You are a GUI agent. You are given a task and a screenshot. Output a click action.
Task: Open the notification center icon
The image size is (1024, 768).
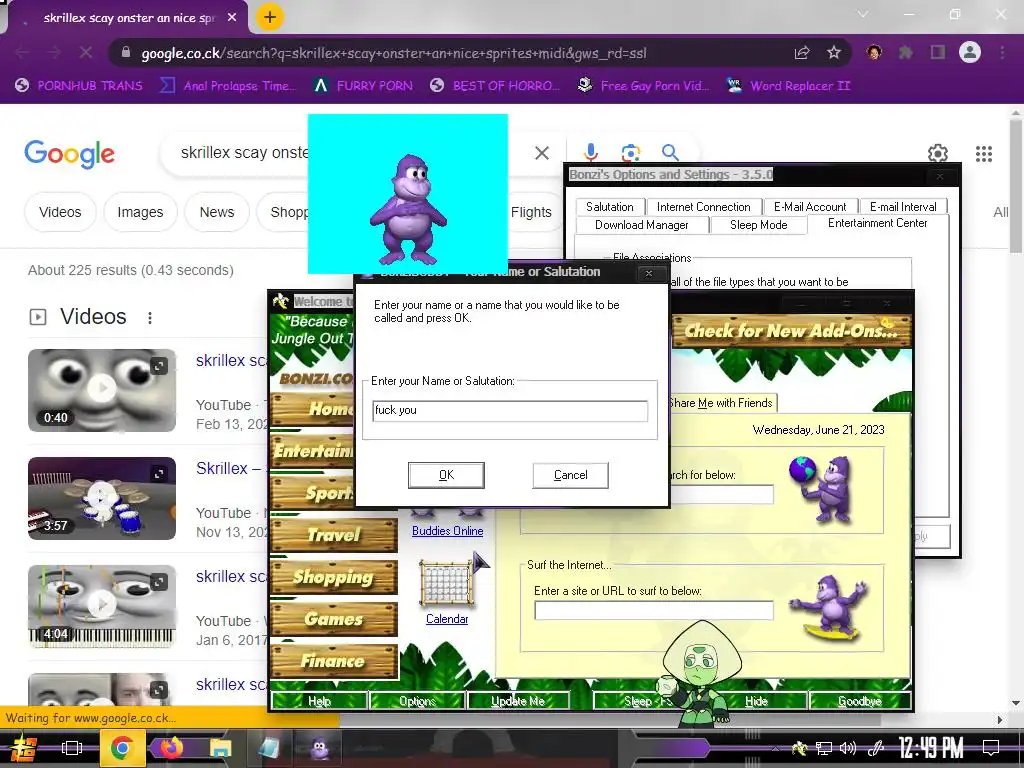tap(991, 748)
